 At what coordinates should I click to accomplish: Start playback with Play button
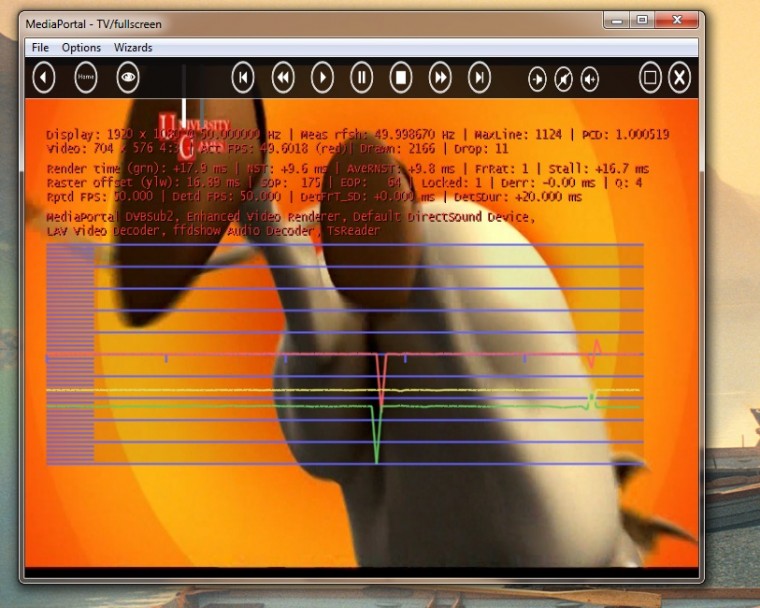(x=322, y=78)
